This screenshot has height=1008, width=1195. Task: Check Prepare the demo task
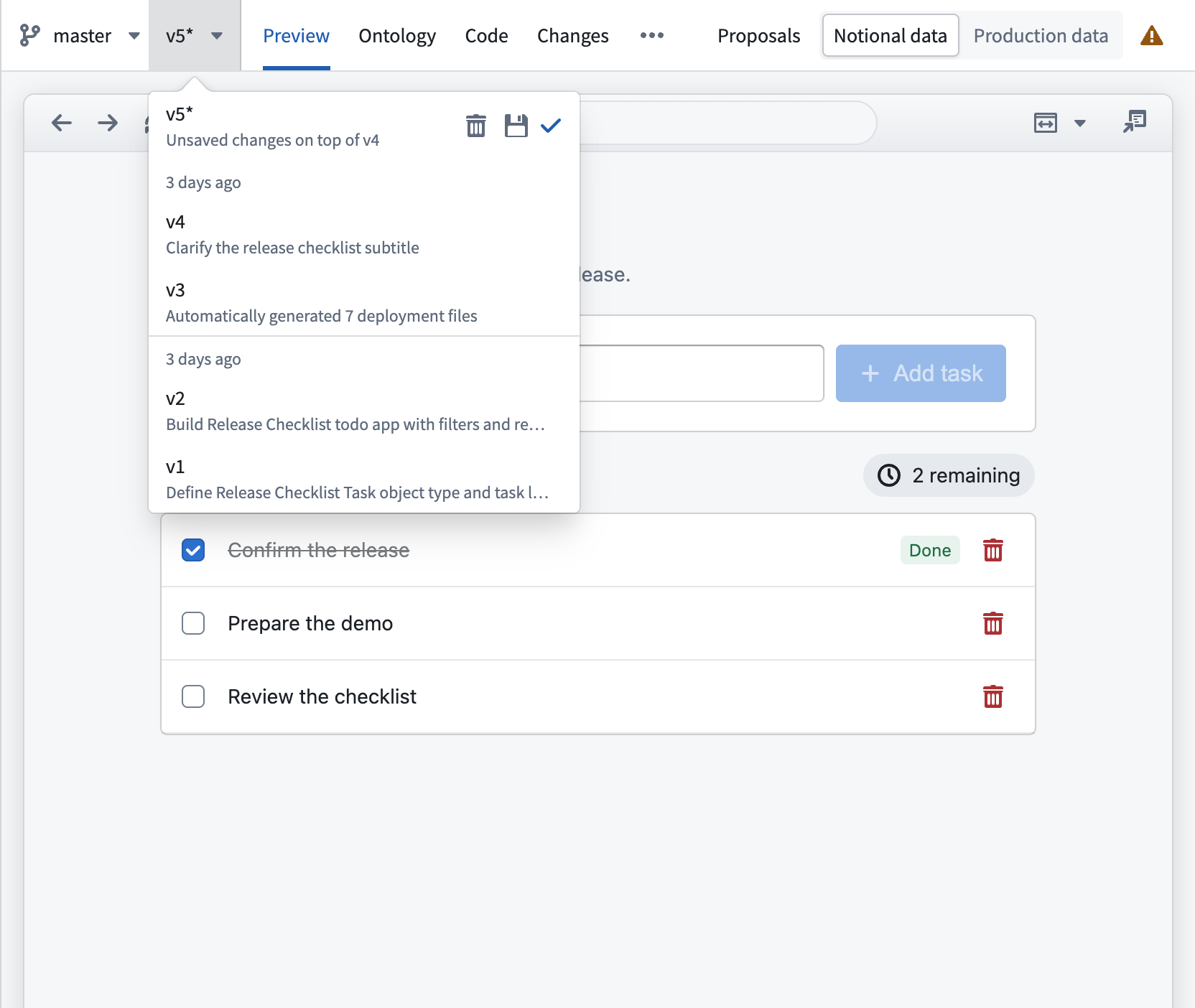click(x=193, y=623)
